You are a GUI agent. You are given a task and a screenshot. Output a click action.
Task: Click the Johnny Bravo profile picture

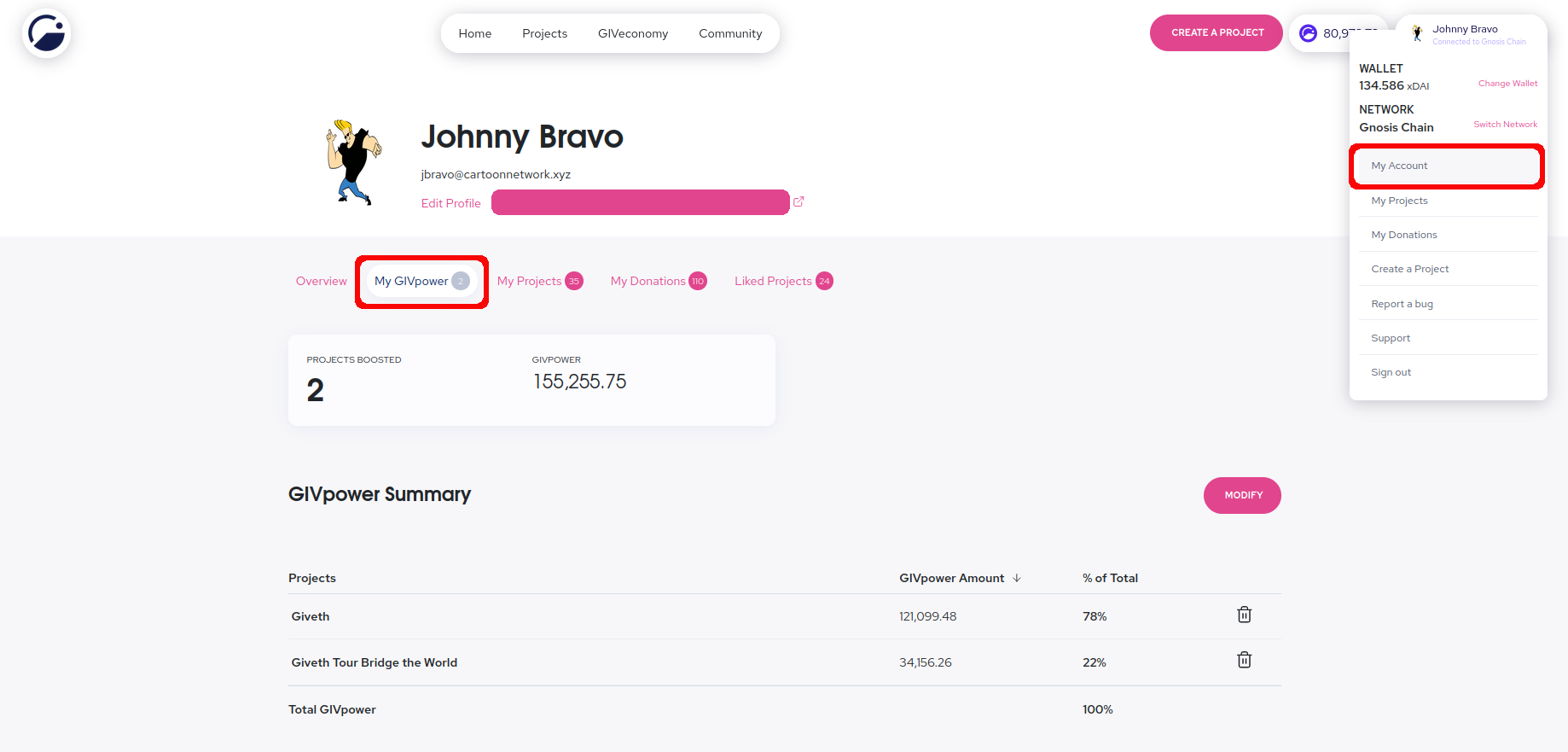click(x=354, y=161)
